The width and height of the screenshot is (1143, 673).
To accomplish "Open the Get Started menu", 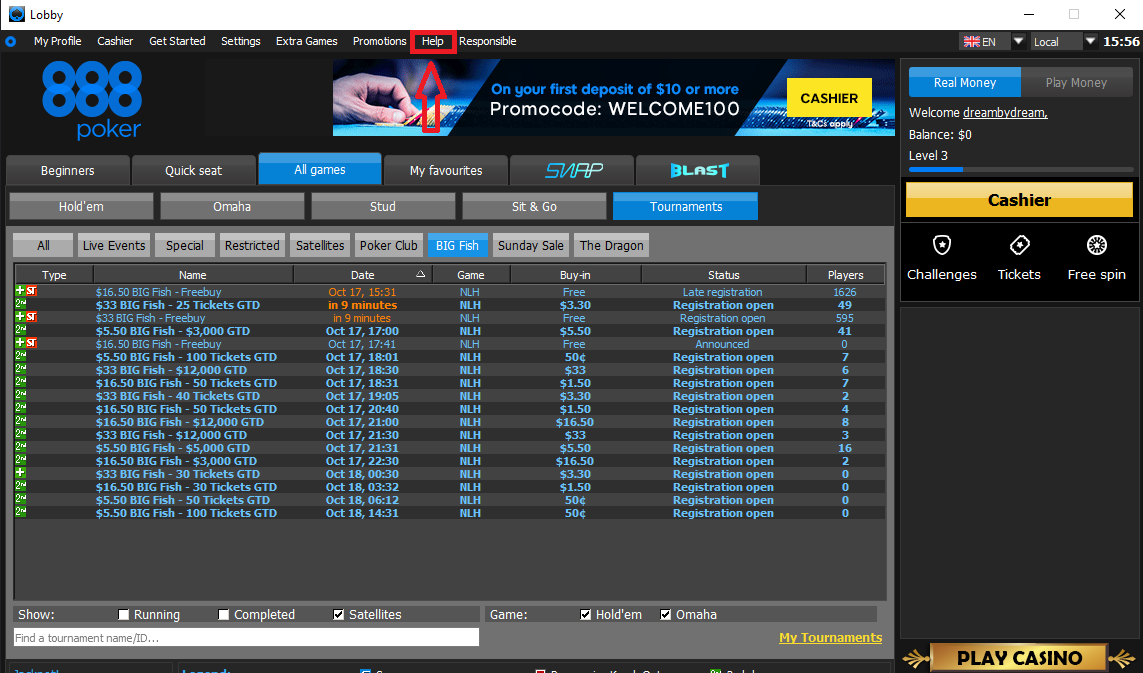I will (x=177, y=42).
